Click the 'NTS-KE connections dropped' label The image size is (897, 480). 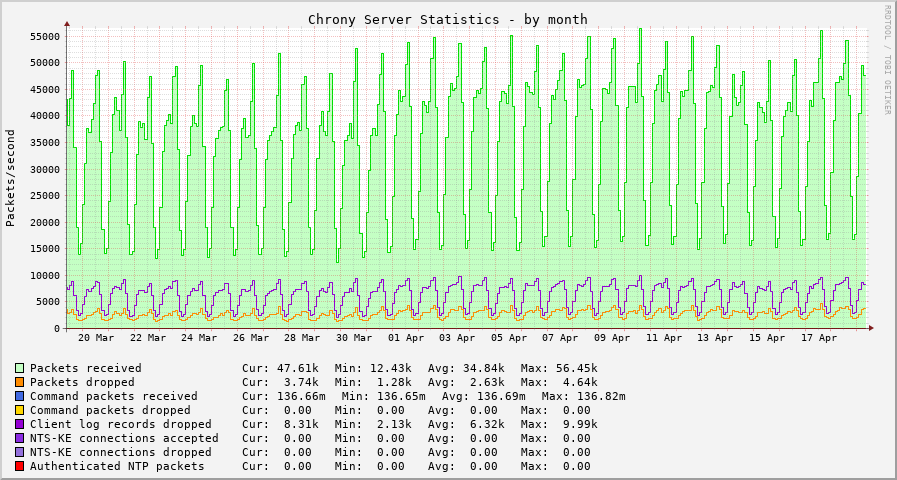(x=121, y=452)
